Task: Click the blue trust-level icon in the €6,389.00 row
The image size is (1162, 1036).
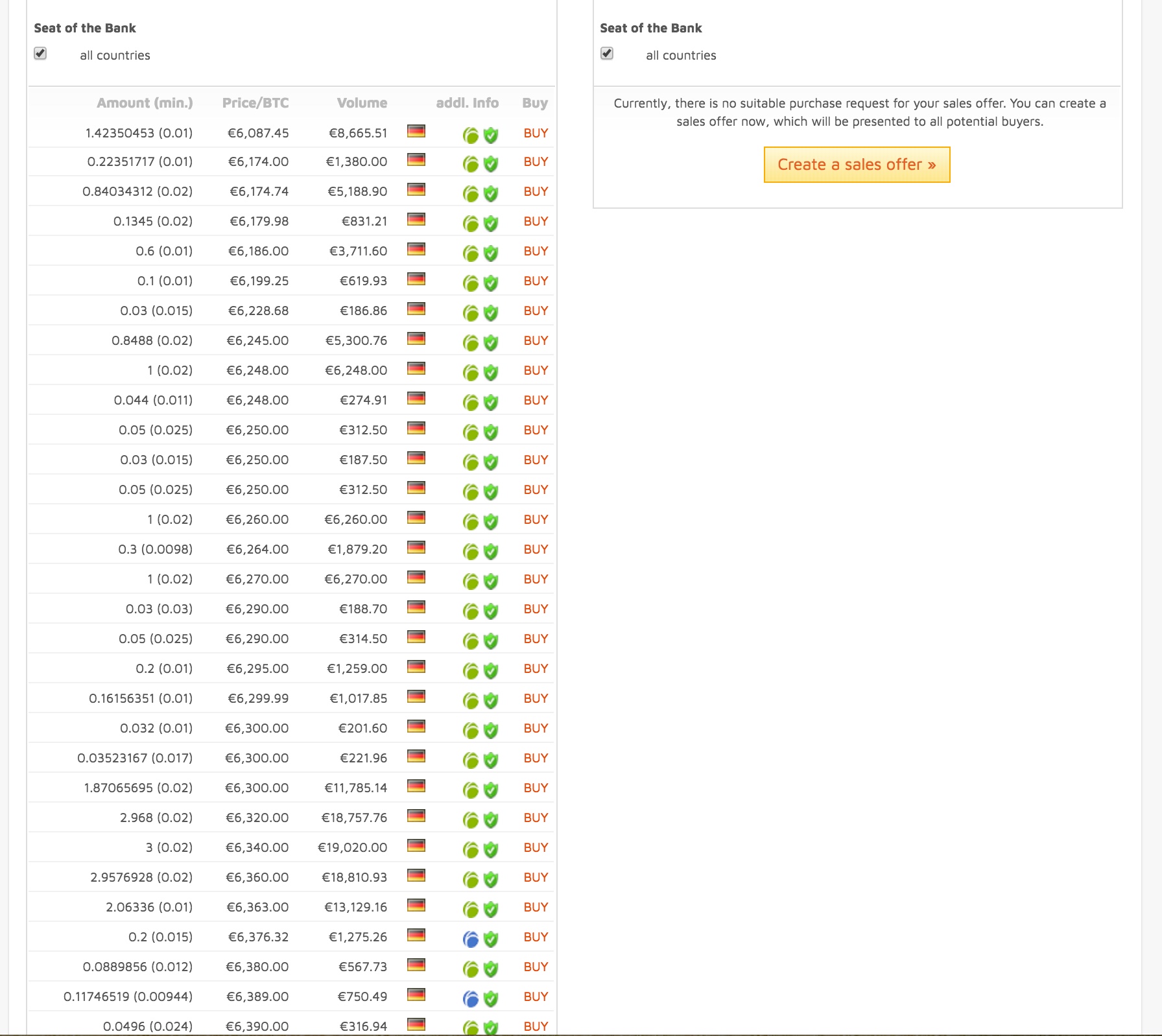Action: [471, 999]
